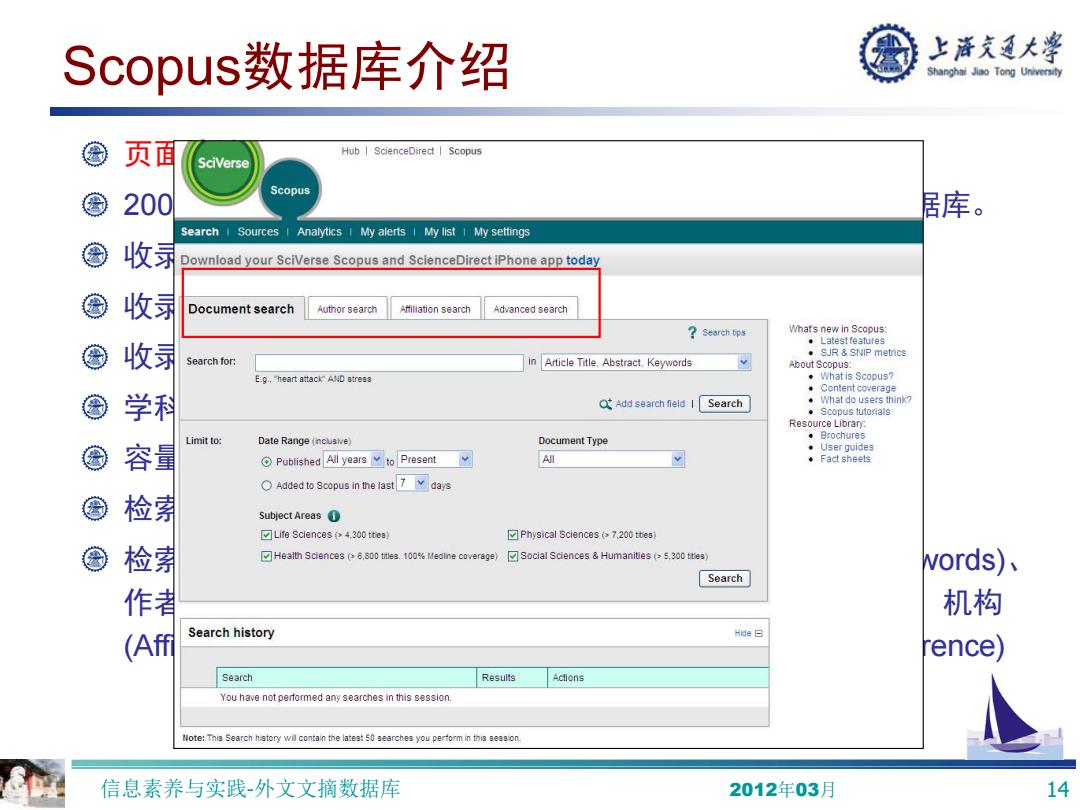Image resolution: width=1080 pixels, height=810 pixels.
Task: Click the Hide collapse icon in Search history
Action: 759,634
